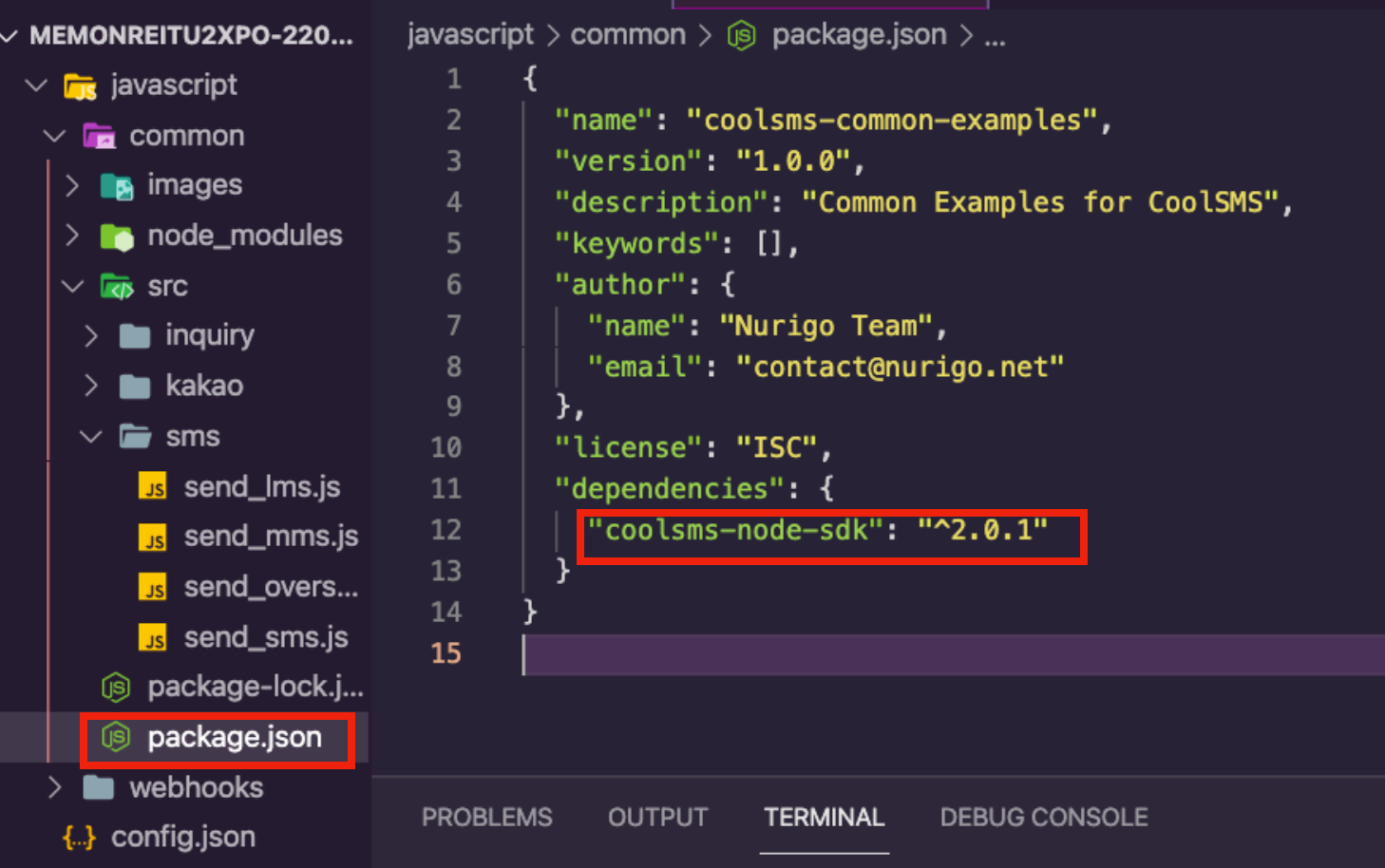Click the braces icon of config.json

(x=80, y=837)
